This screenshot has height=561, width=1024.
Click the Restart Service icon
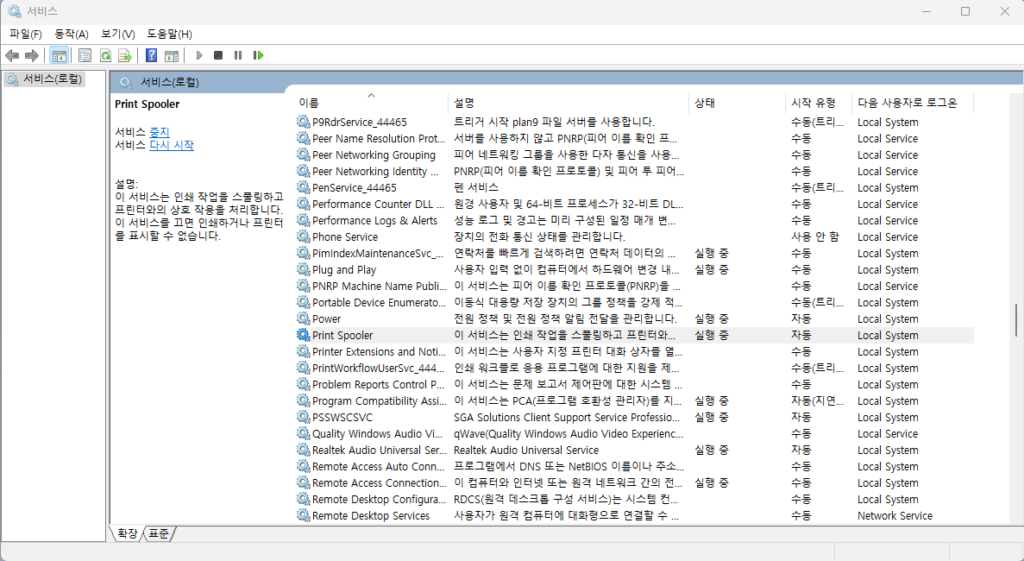tap(259, 56)
